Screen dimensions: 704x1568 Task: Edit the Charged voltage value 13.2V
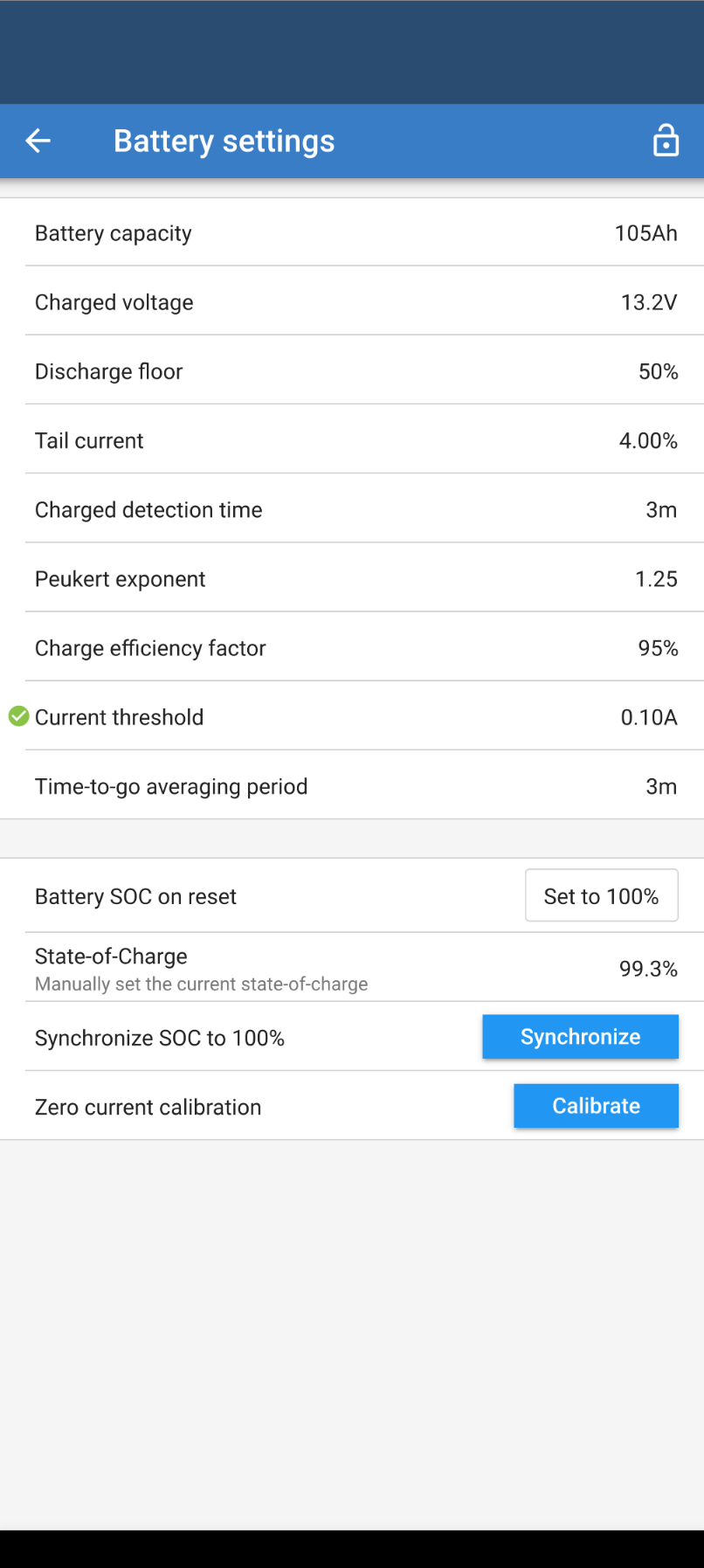(x=649, y=302)
